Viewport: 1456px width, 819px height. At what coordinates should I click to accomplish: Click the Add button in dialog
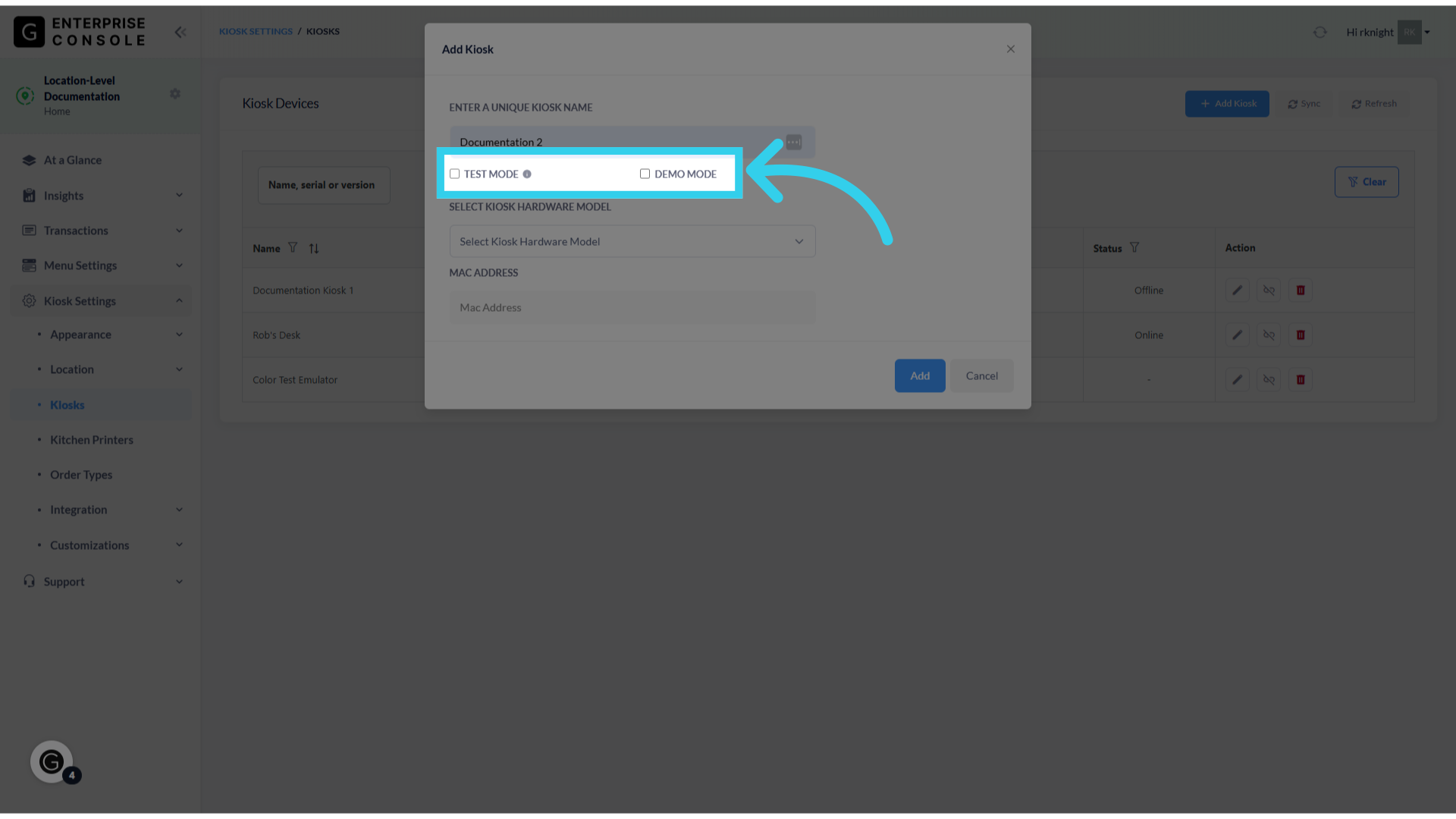[x=920, y=375]
